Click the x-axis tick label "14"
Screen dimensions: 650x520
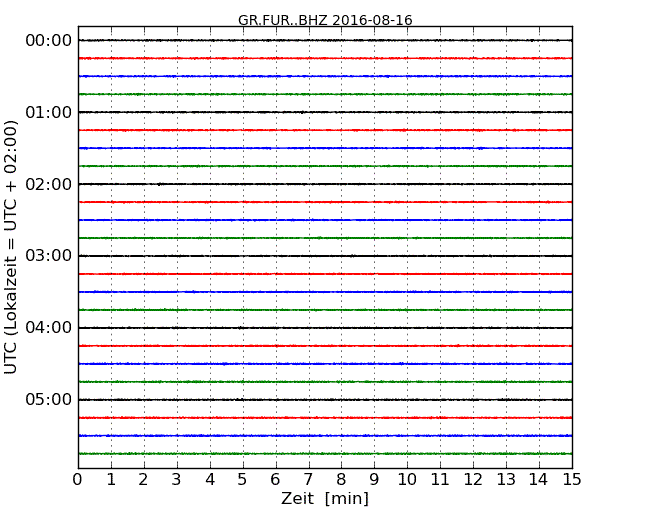point(539,480)
